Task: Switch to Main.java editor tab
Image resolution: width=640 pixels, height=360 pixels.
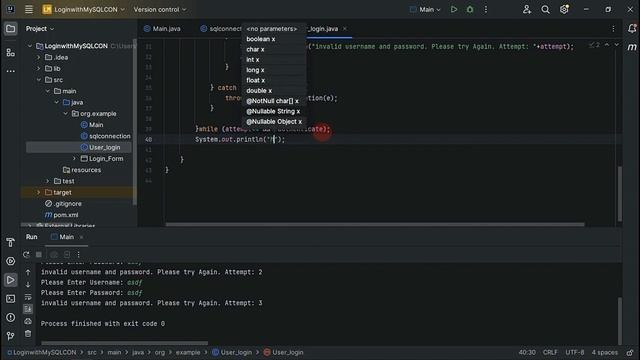Action: 162,29
